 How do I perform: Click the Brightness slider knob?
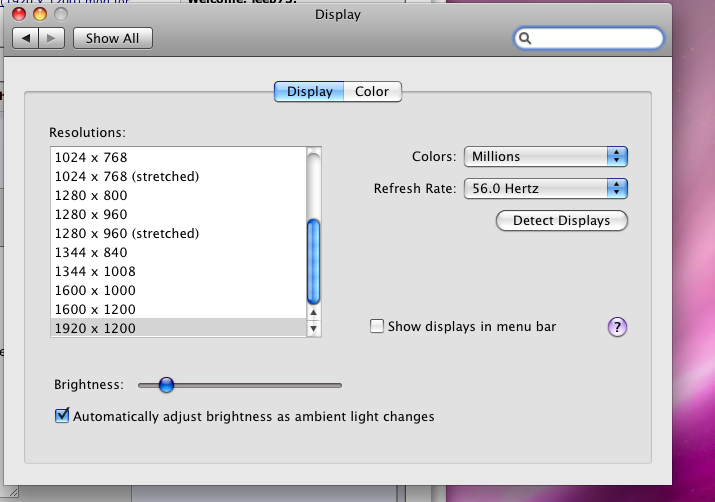click(x=166, y=384)
